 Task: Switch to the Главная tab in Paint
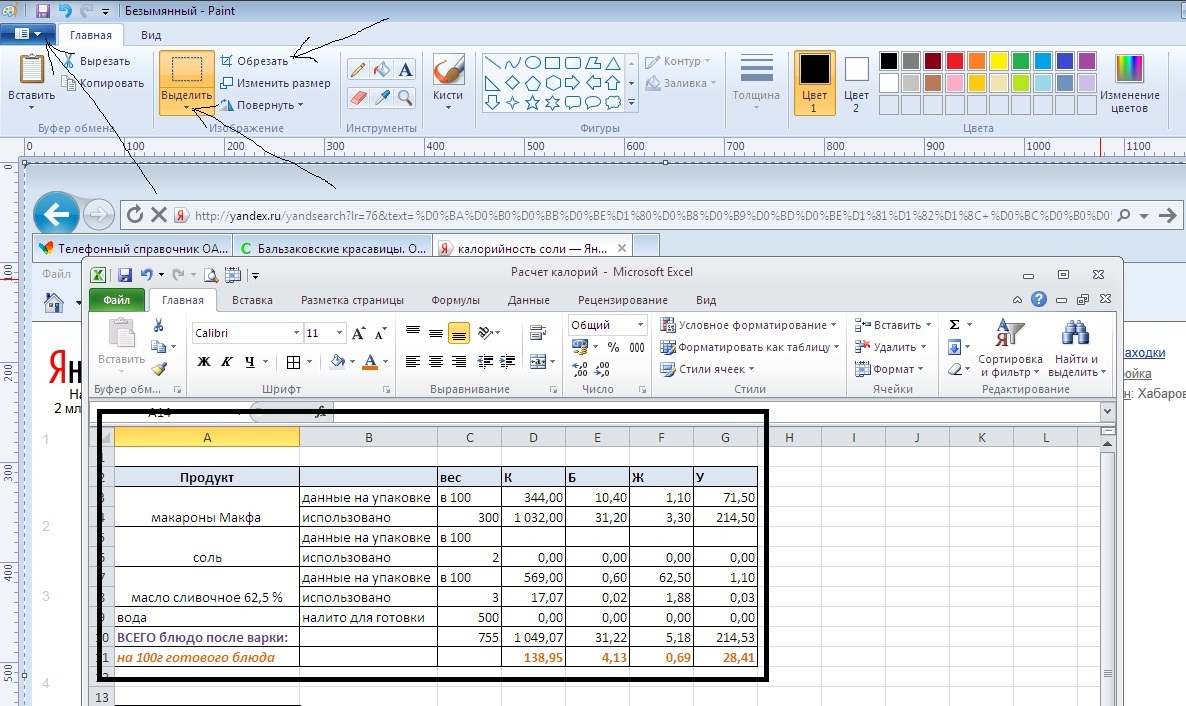[x=91, y=35]
